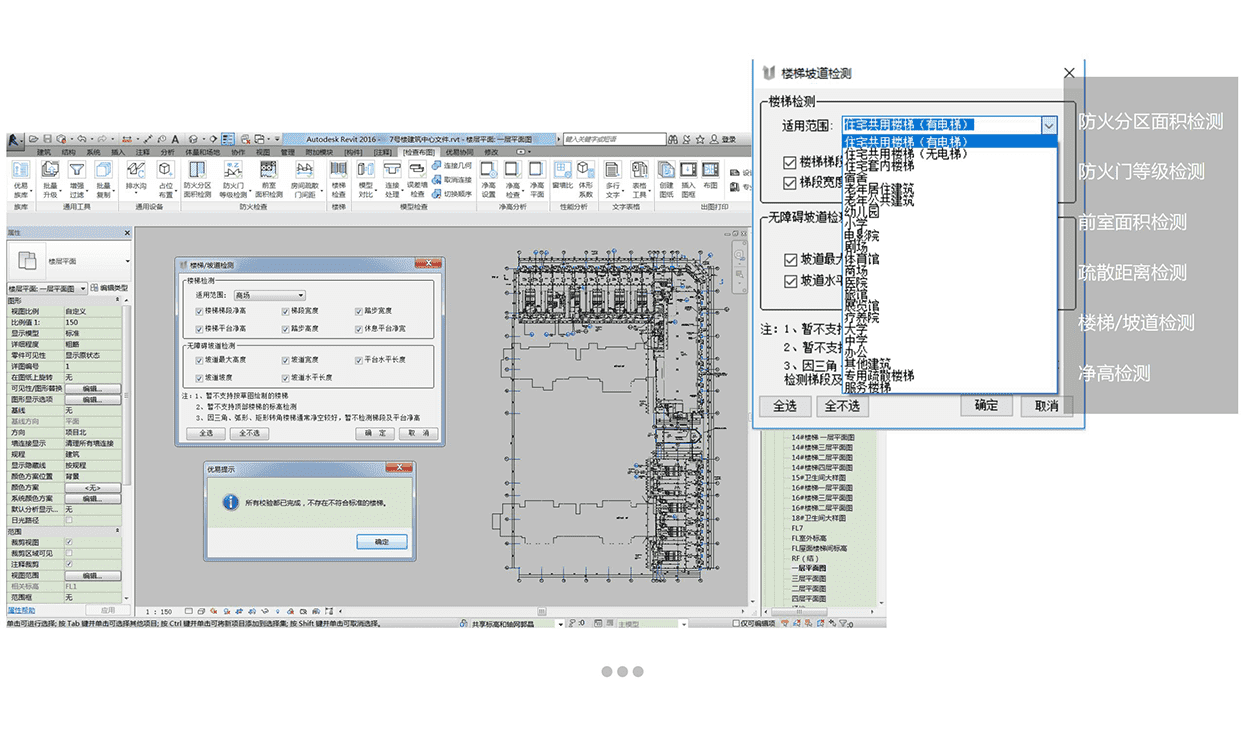This screenshot has height=744, width=1245.
Task: Click 全不选 in the enlarged dialog
Action: tap(842, 406)
